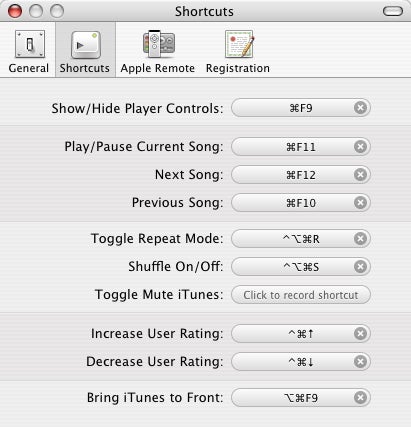Edit the ⌥⌘F9 Bring iTunes to Front field
Screen dimensions: 411x427
tap(301, 398)
